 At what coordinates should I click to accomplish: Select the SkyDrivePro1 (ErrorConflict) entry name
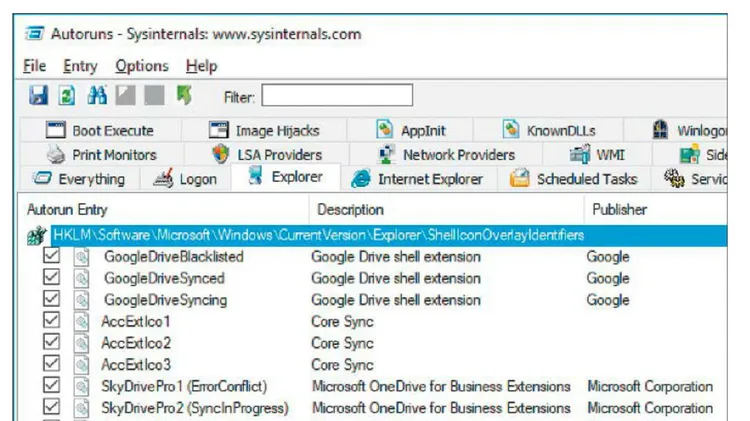[x=184, y=386]
